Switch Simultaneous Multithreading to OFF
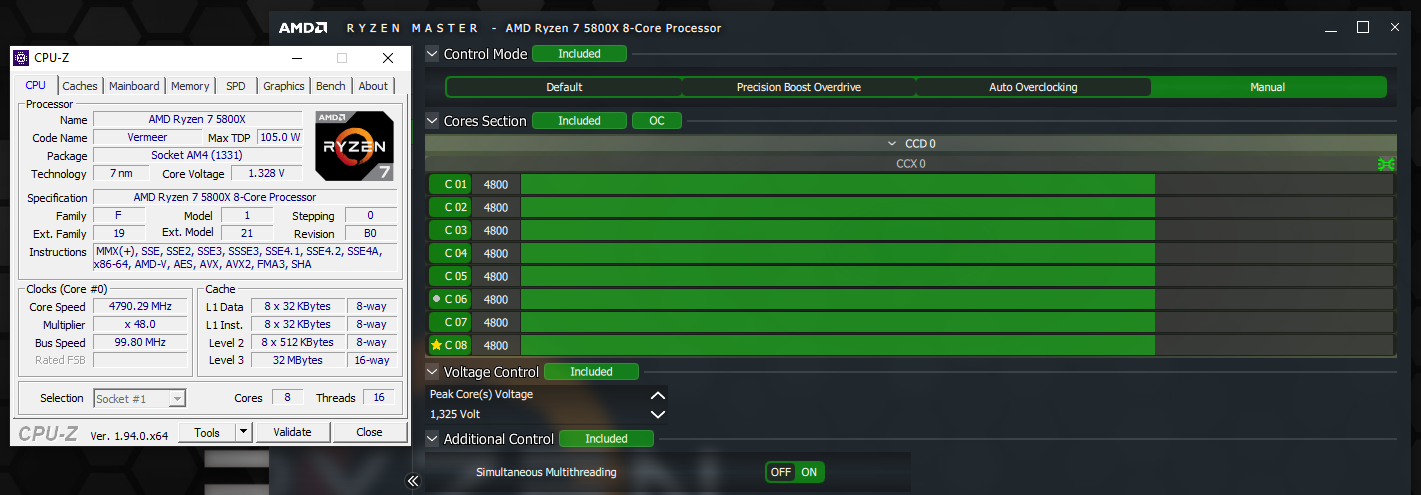 pyautogui.click(x=781, y=472)
